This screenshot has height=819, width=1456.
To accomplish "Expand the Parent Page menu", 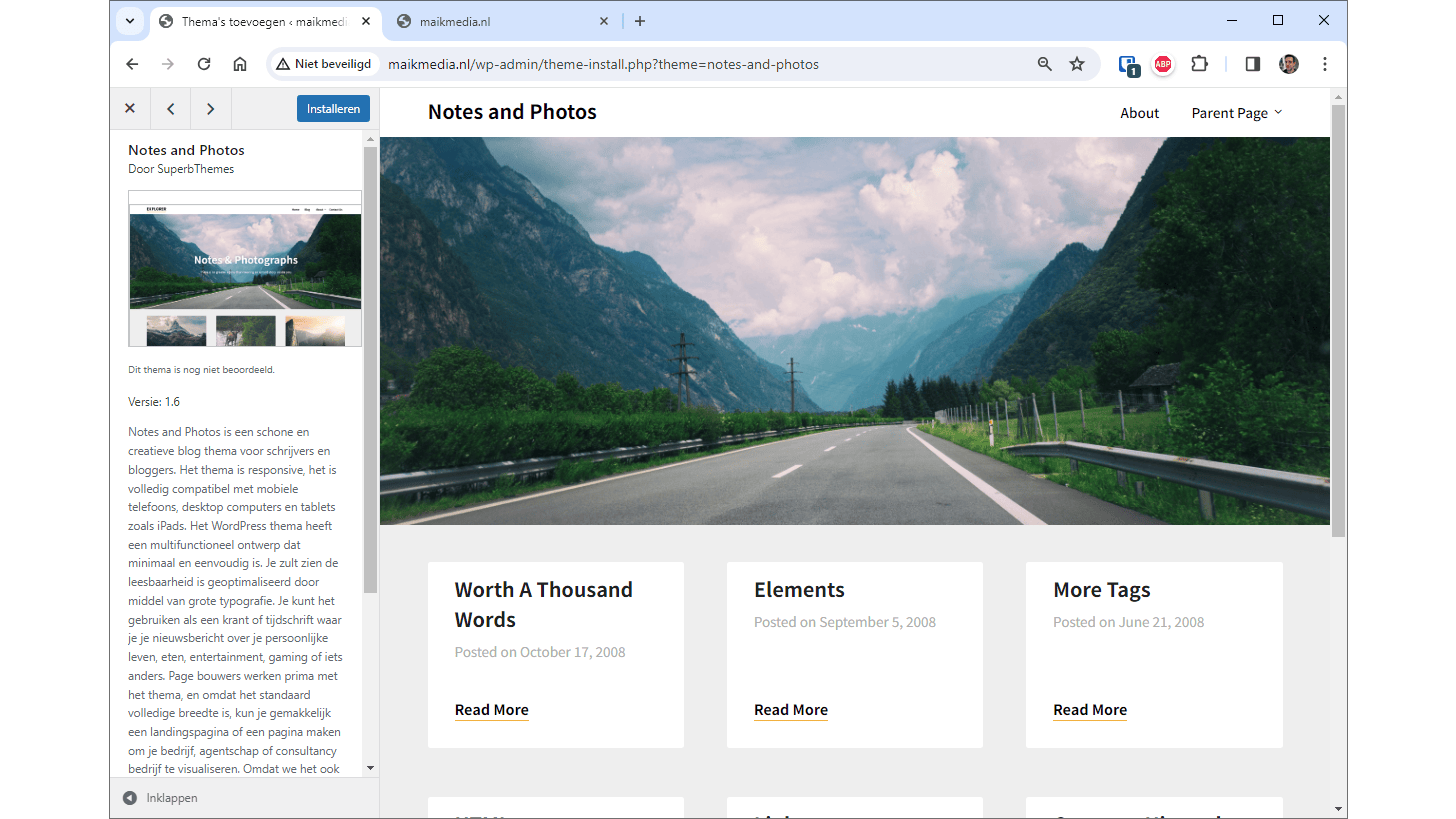I will click(x=1237, y=113).
